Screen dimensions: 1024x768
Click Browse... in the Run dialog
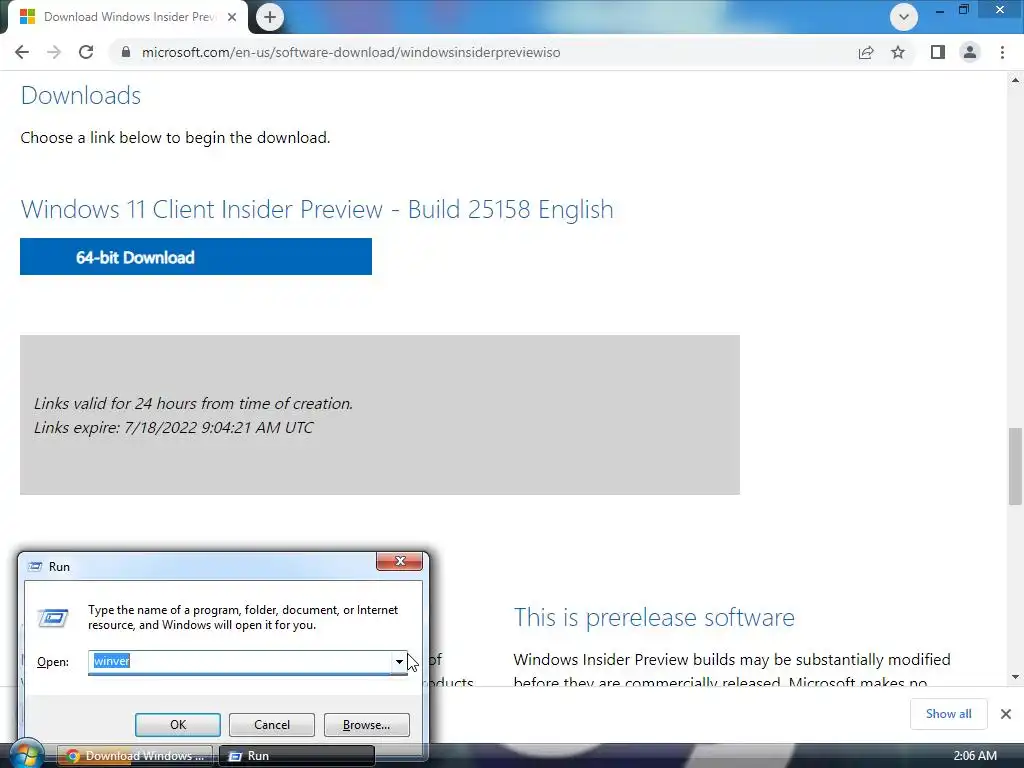point(366,725)
